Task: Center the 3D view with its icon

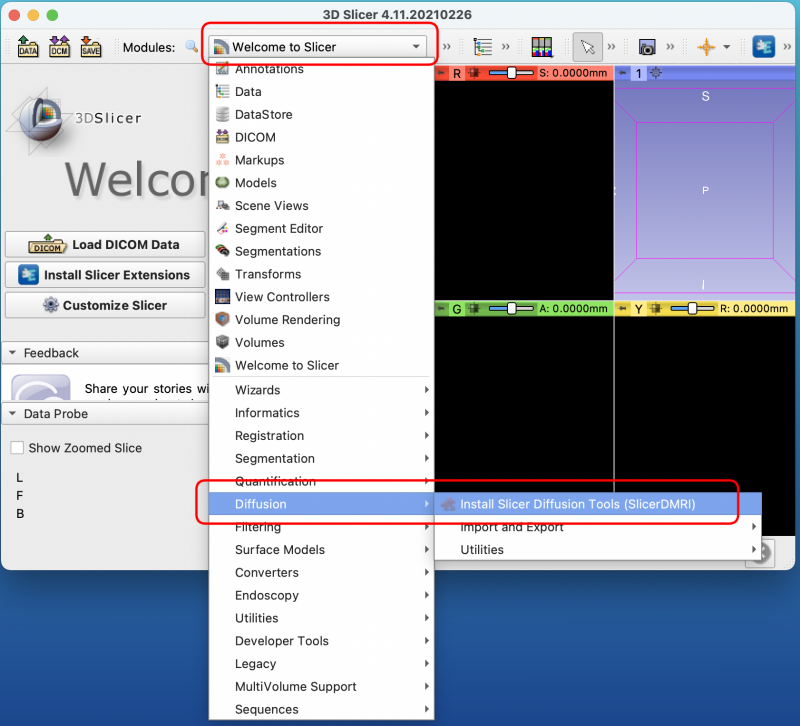Action: pos(656,73)
